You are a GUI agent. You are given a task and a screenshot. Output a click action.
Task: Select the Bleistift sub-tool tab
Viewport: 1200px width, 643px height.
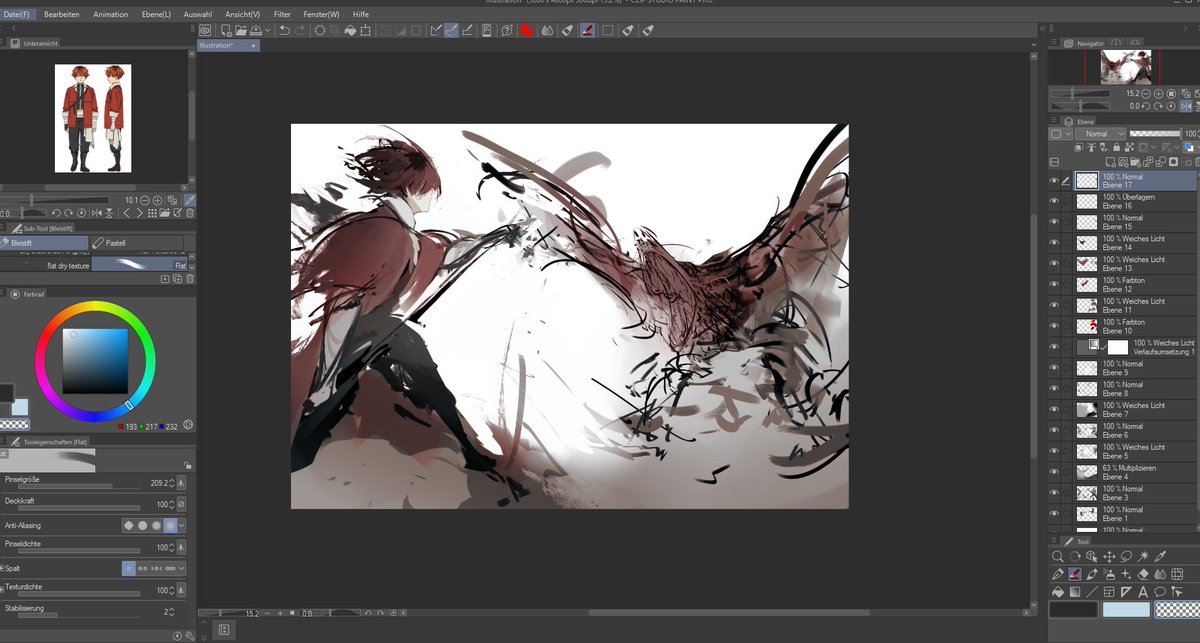45,243
